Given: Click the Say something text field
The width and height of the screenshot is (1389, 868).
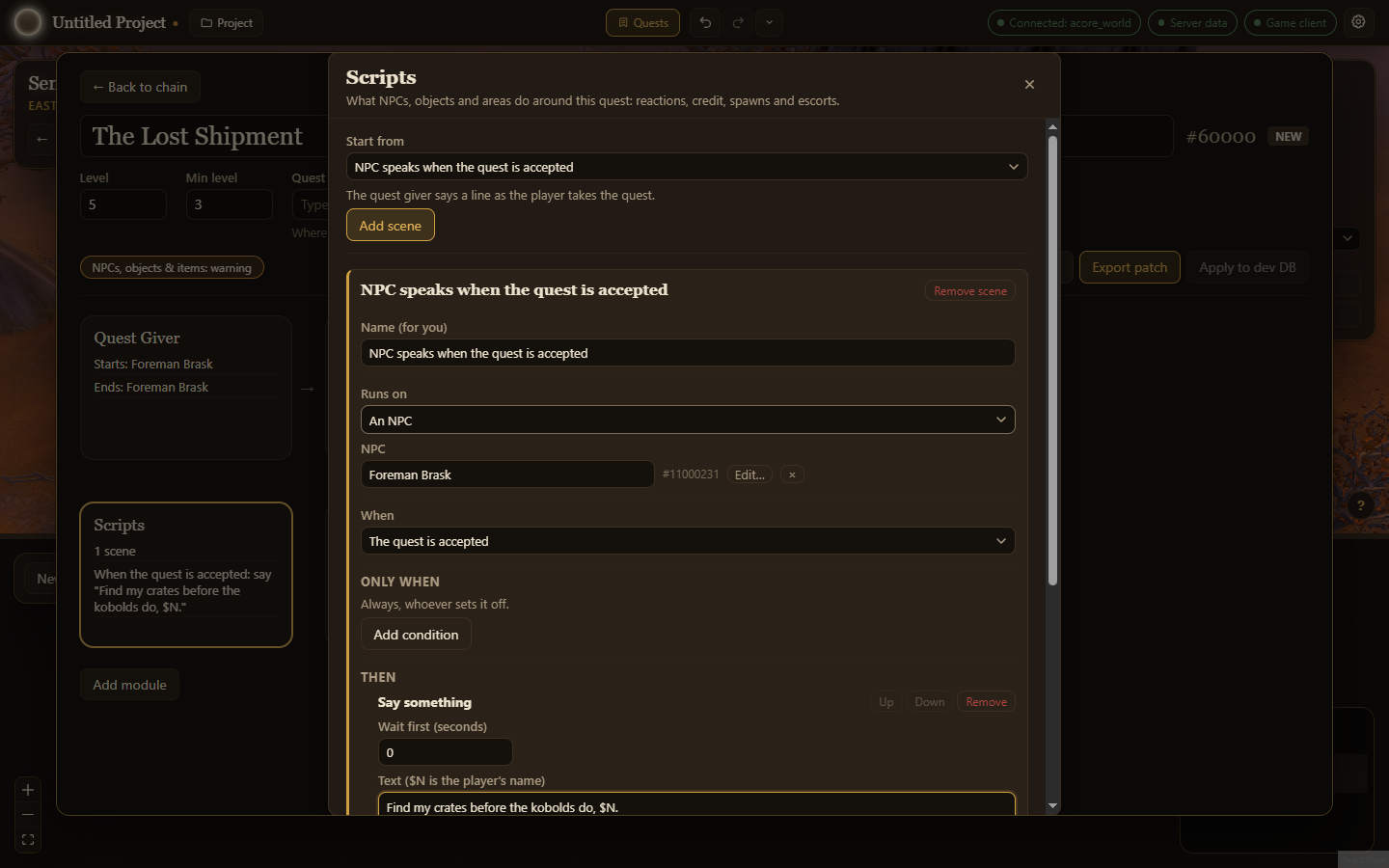Looking at the screenshot, I should (x=696, y=804).
